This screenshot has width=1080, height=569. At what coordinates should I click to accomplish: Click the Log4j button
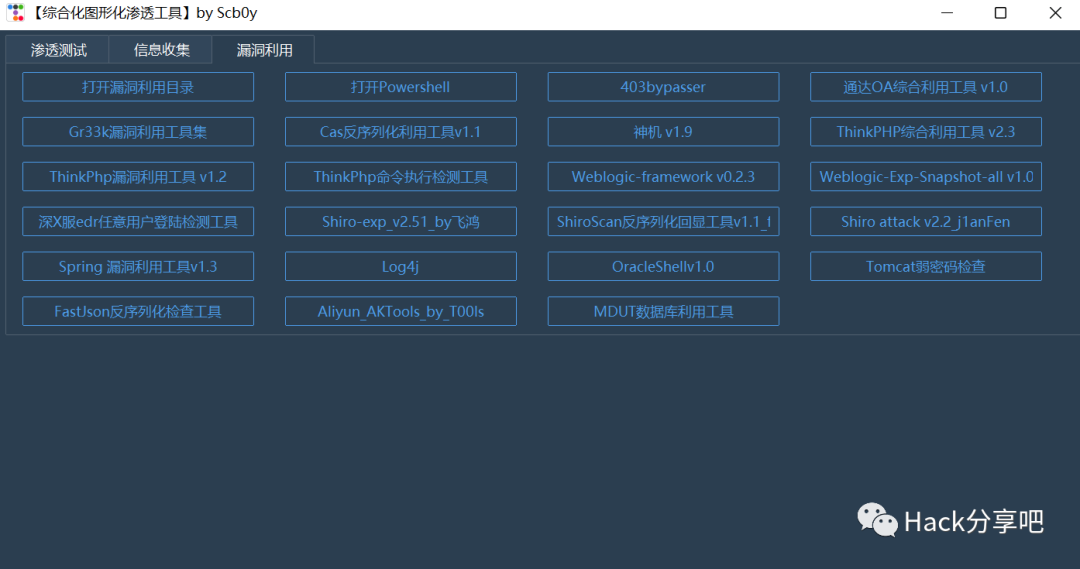(x=401, y=266)
